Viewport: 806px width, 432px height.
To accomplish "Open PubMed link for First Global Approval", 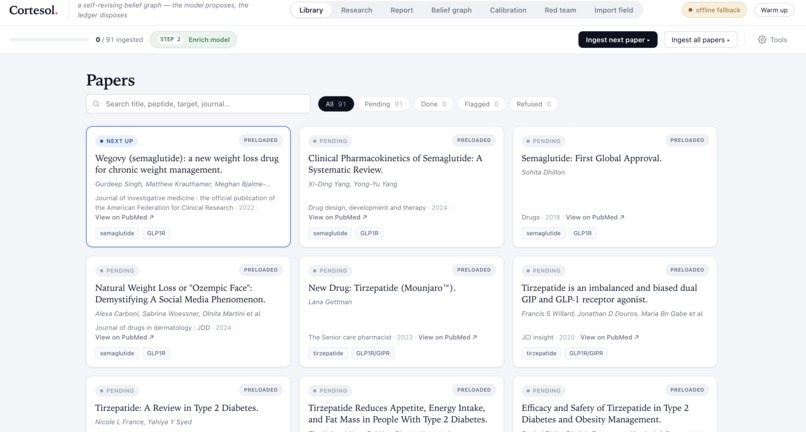I will tap(595, 217).
